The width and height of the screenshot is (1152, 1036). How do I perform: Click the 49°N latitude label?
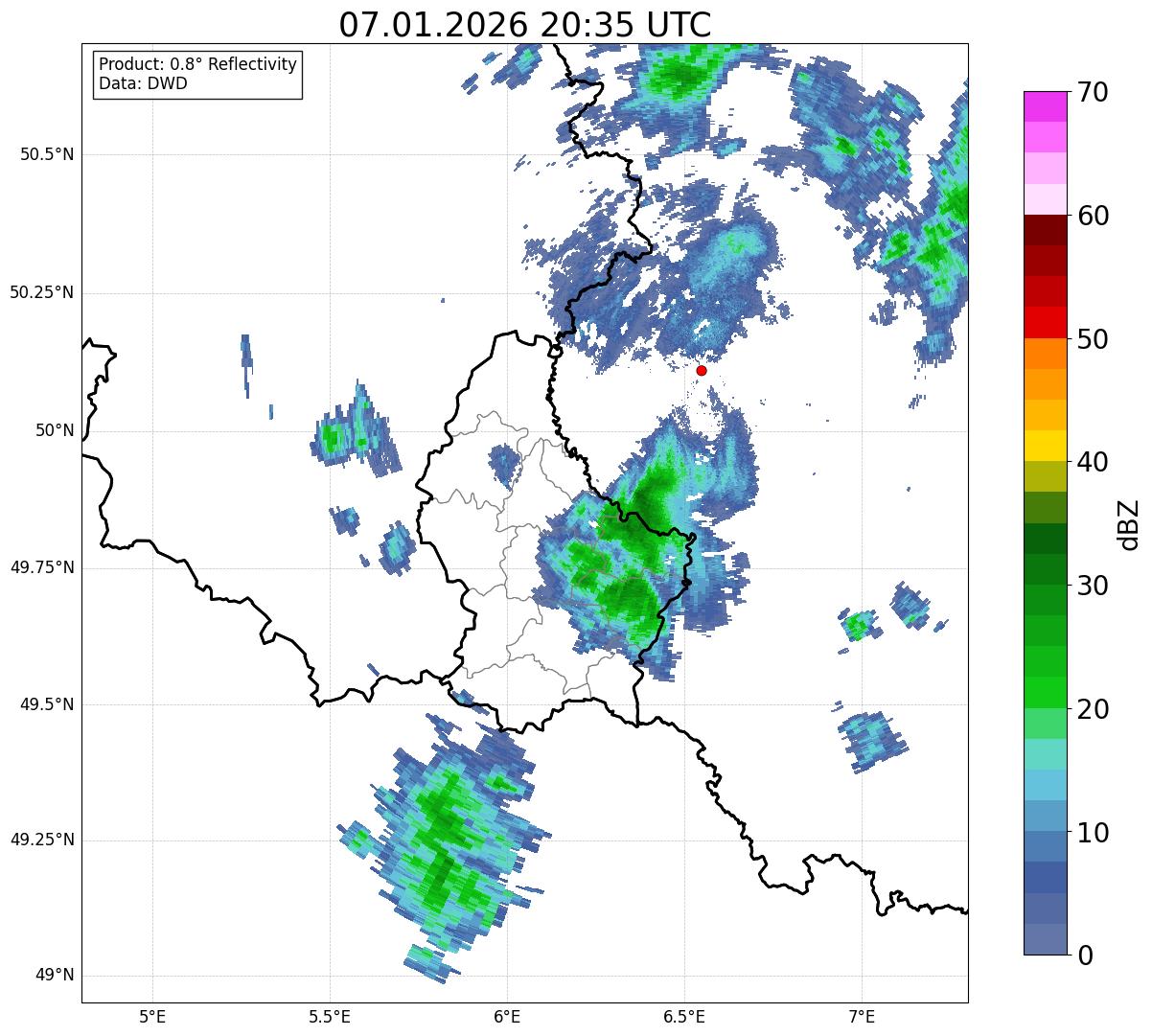(55, 976)
